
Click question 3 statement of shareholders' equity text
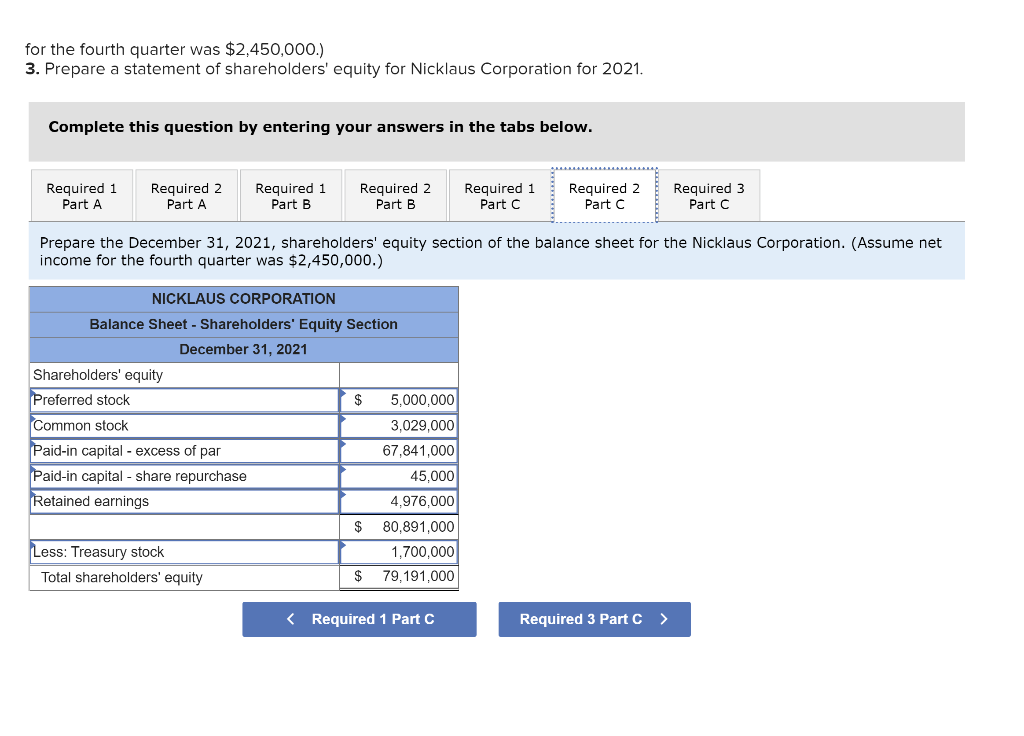click(x=334, y=69)
